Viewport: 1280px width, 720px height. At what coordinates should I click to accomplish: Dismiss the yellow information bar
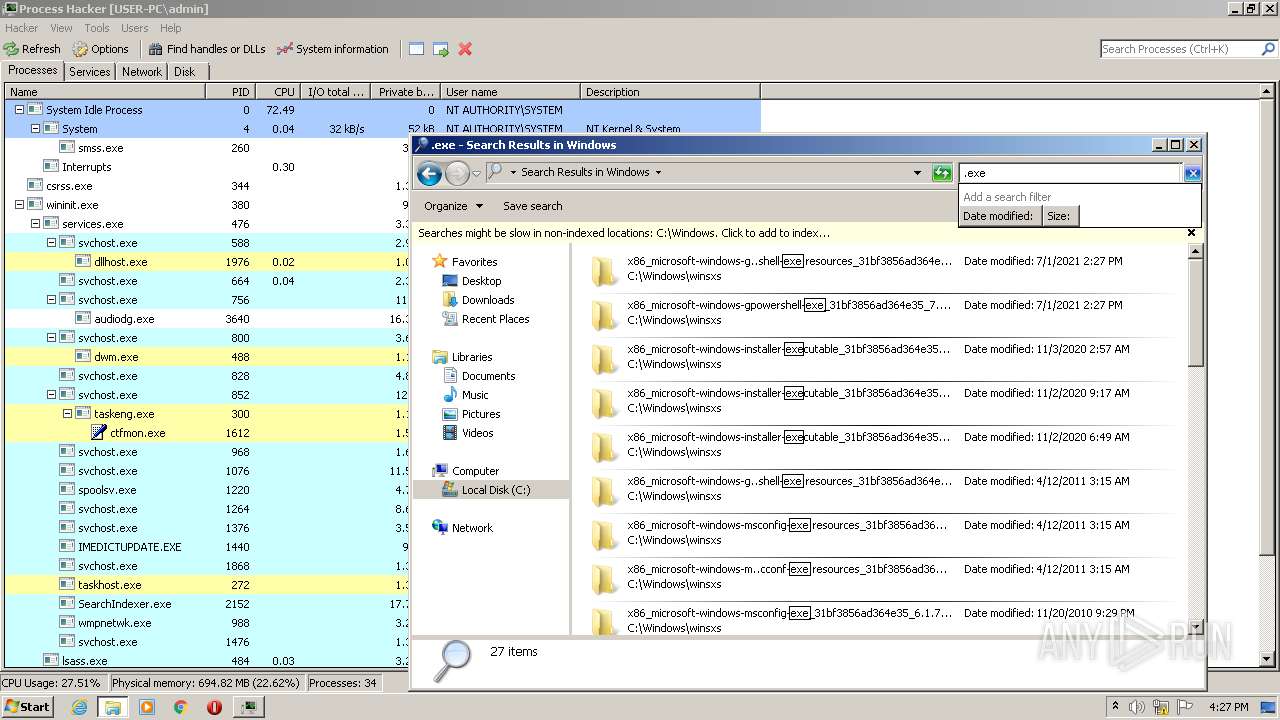coord(1191,232)
